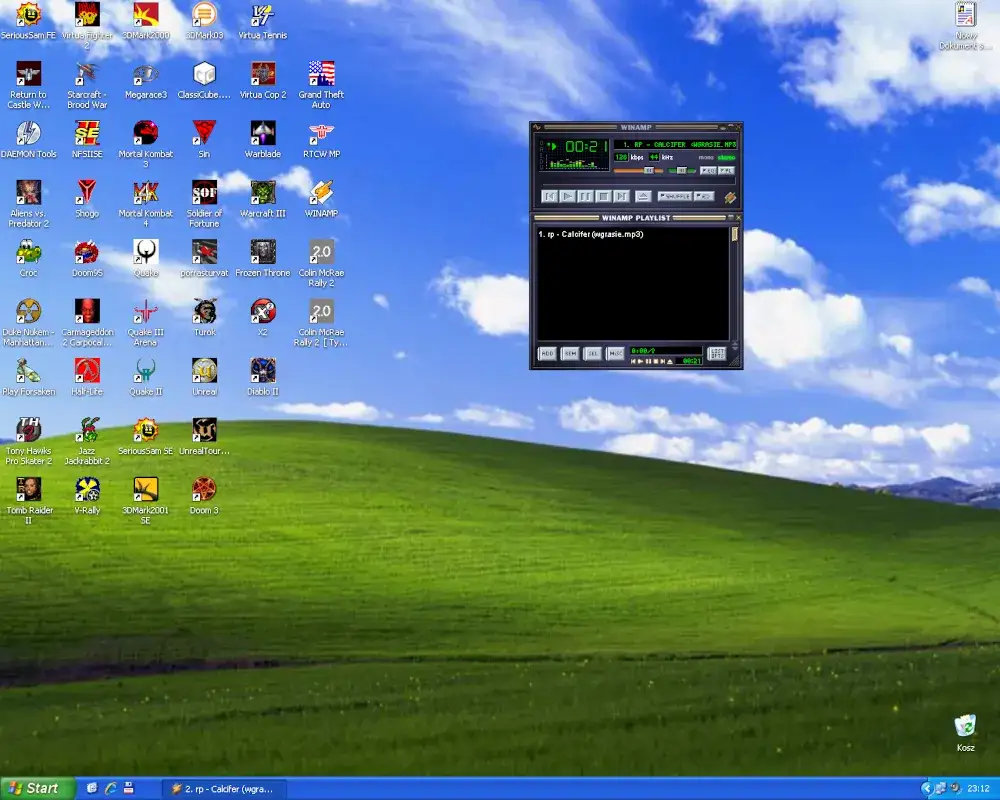Click the Winamp taskbar button
Viewport: 1000px width, 800px height.
tap(225, 788)
